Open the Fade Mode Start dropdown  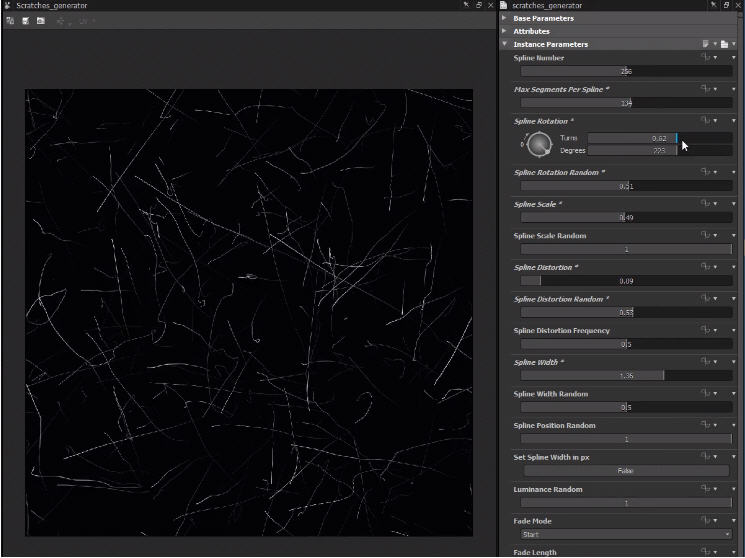[x=626, y=534]
